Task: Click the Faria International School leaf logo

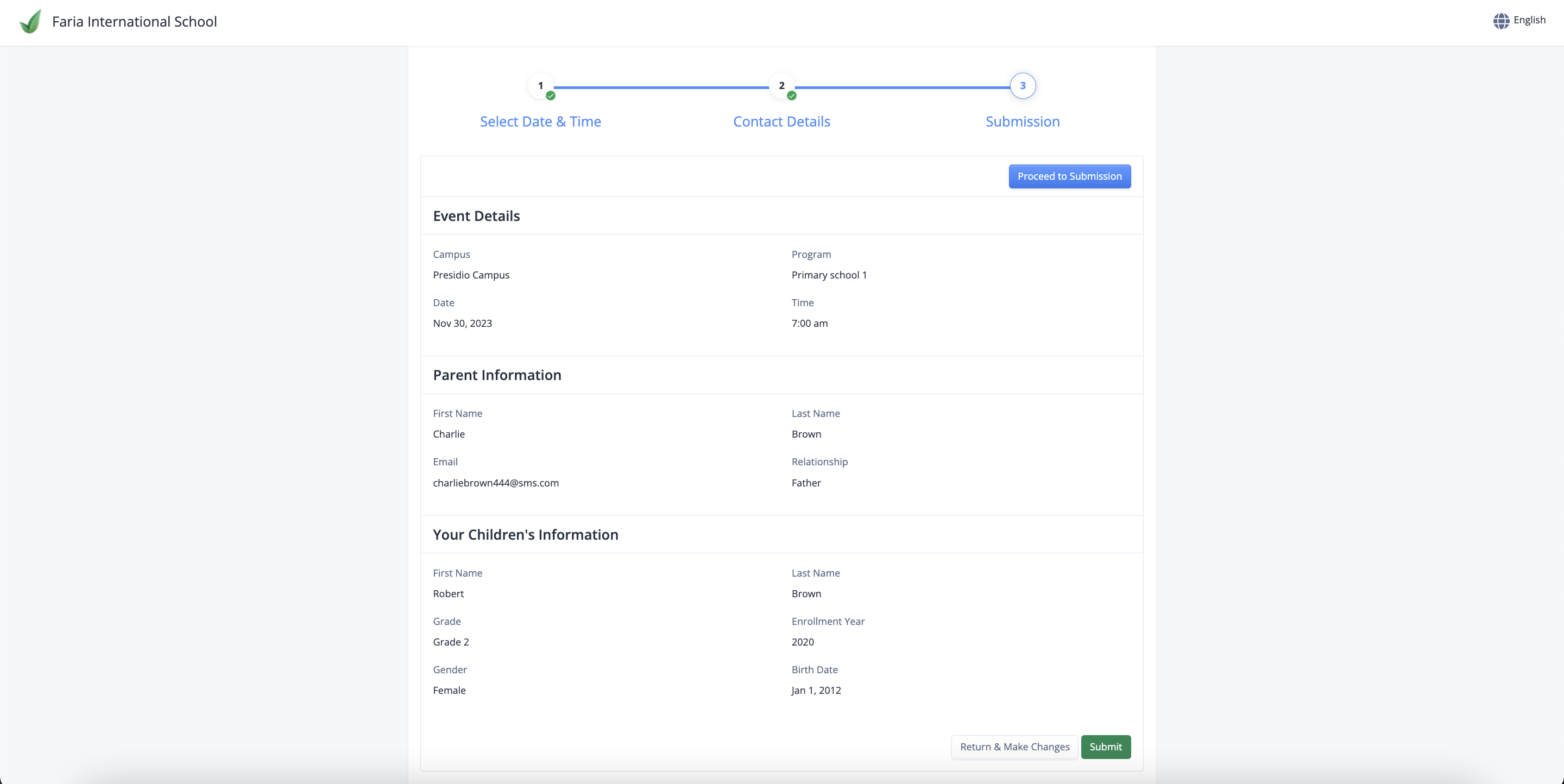Action: coord(30,22)
